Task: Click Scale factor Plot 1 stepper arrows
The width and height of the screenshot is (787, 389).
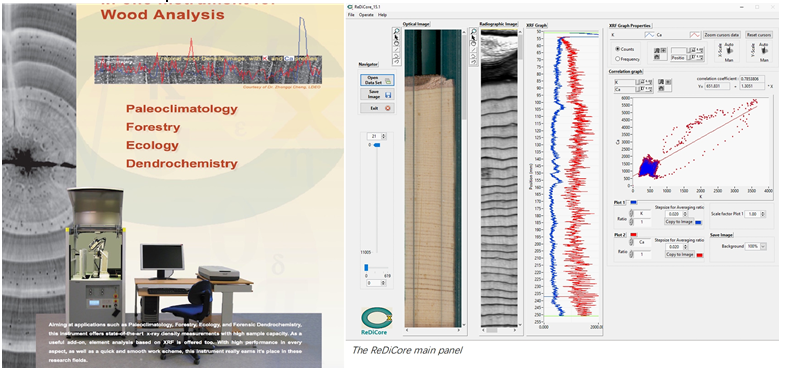Action: (763, 214)
